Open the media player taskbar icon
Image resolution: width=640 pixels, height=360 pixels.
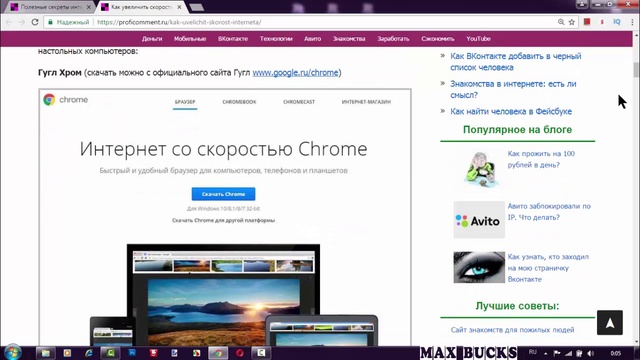click(67, 353)
